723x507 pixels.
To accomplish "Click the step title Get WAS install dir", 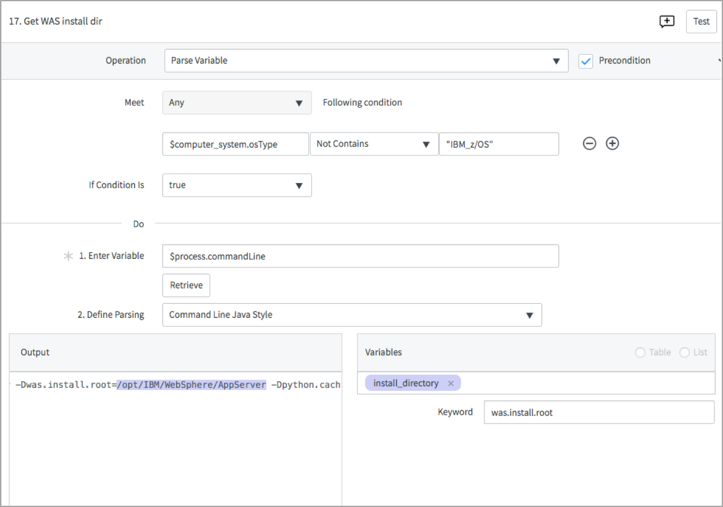I will (x=56, y=21).
